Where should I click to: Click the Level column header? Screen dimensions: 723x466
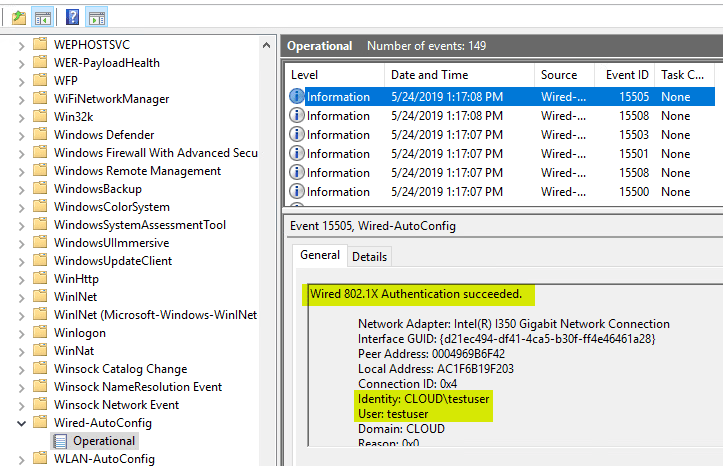pyautogui.click(x=306, y=75)
